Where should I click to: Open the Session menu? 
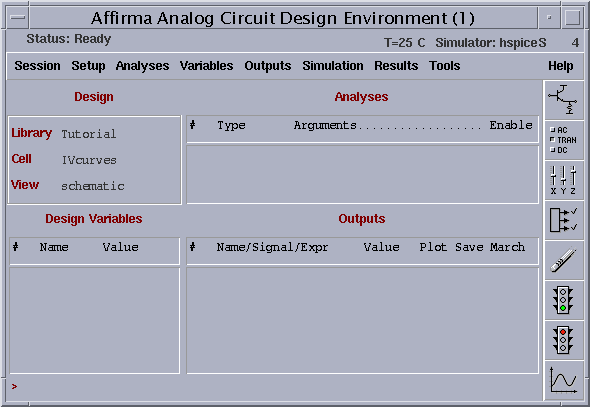(37, 66)
